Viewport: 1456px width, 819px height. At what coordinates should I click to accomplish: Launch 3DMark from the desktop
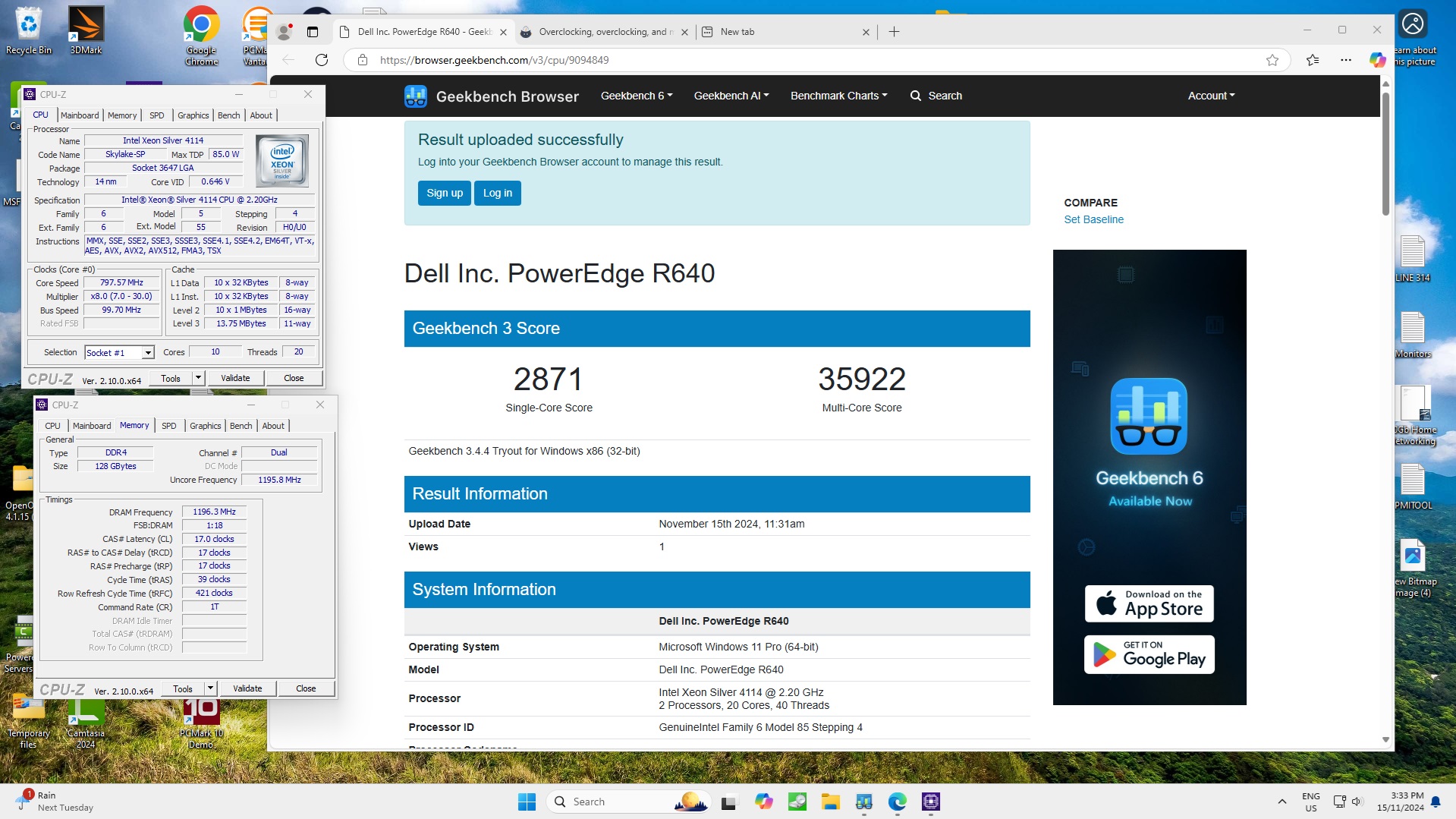[x=86, y=30]
